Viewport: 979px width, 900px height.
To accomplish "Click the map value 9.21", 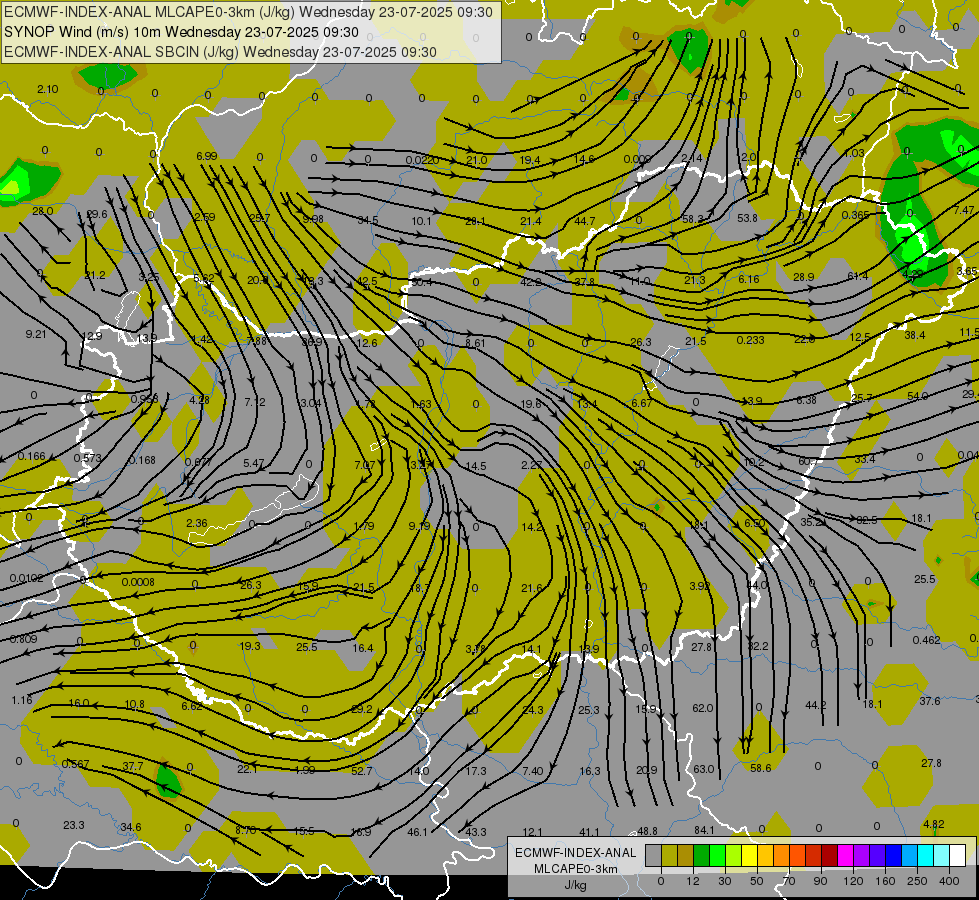I will (x=36, y=334).
